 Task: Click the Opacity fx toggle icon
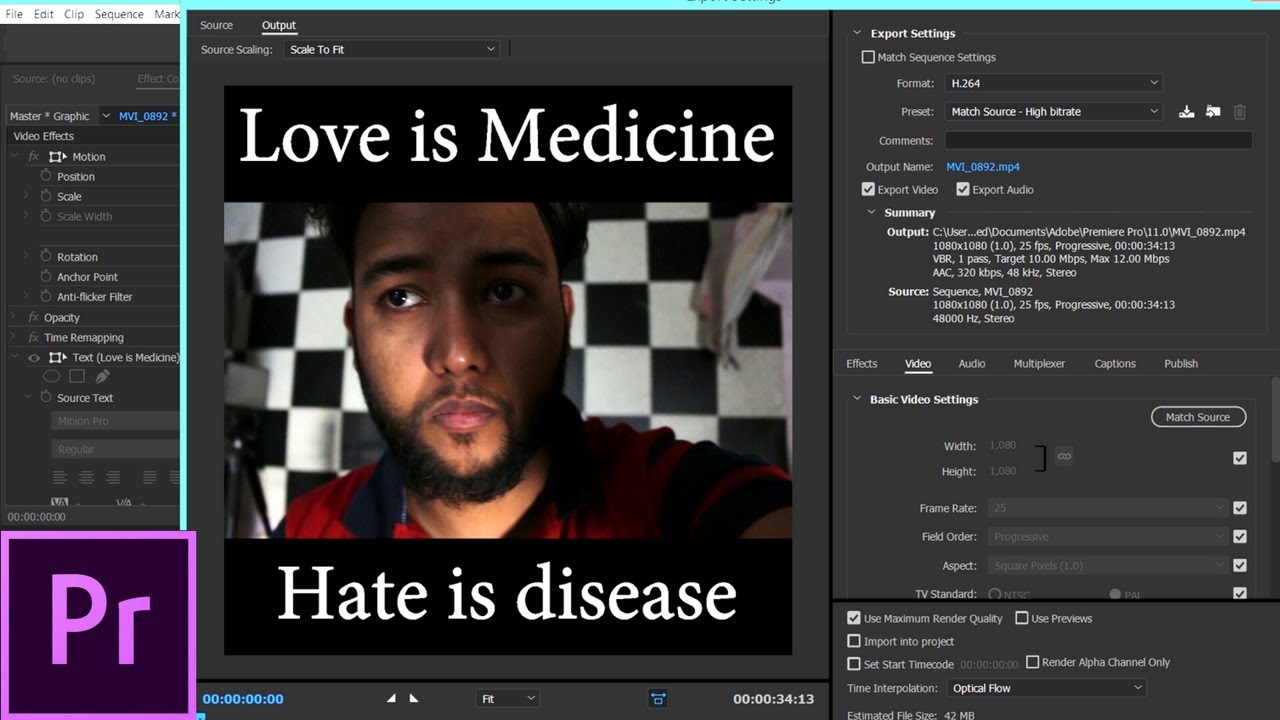(x=33, y=317)
